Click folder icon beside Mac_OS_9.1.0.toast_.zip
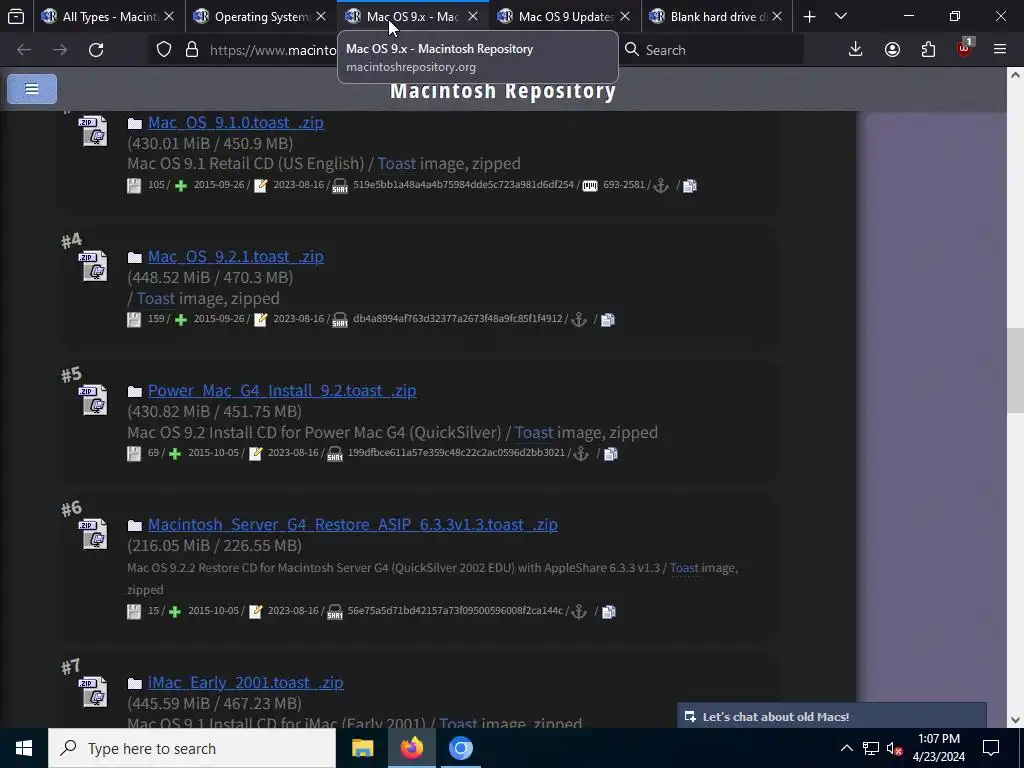Viewport: 1024px width, 768px height. click(x=135, y=123)
